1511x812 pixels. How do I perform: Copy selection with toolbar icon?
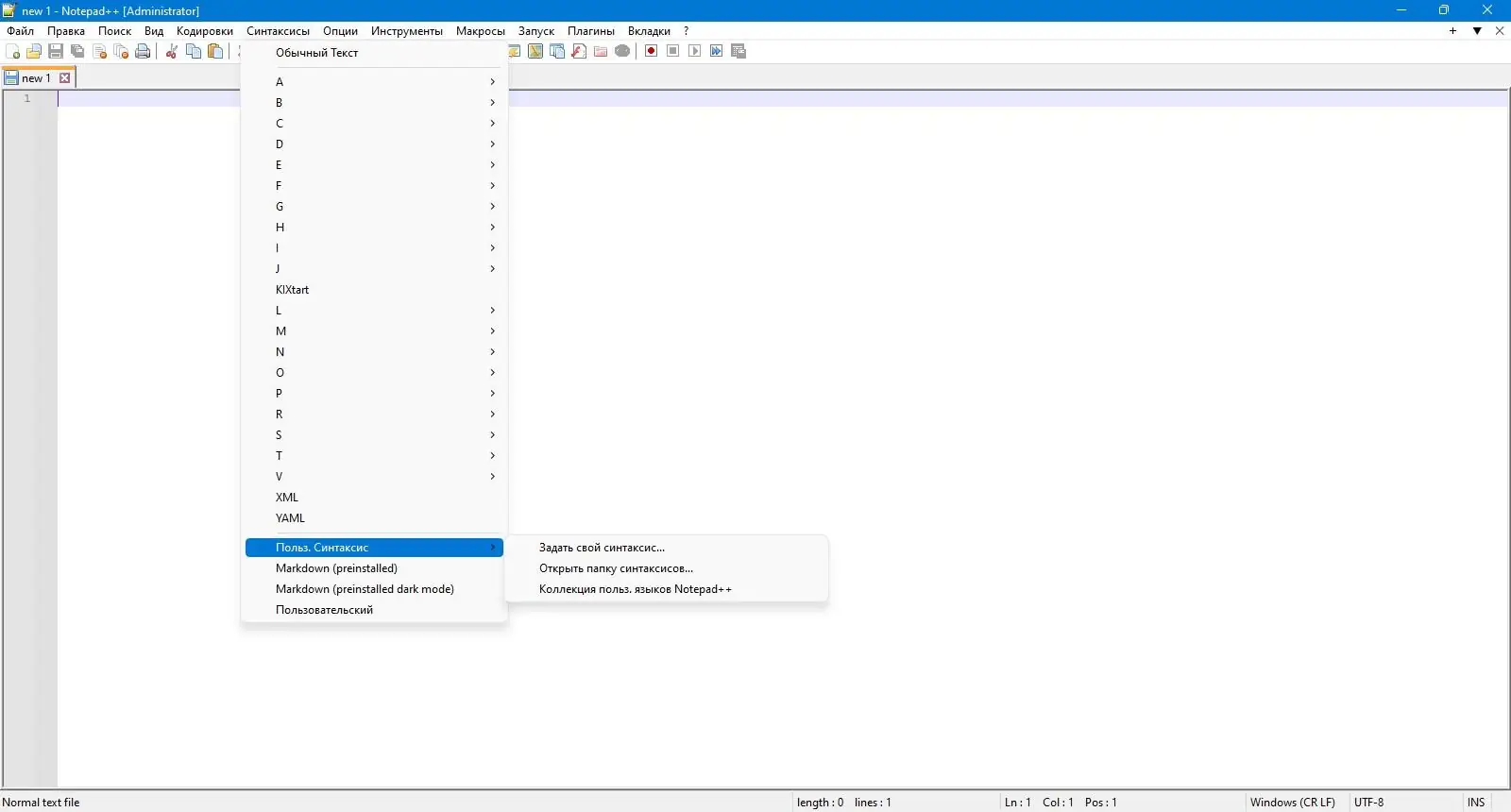(194, 51)
